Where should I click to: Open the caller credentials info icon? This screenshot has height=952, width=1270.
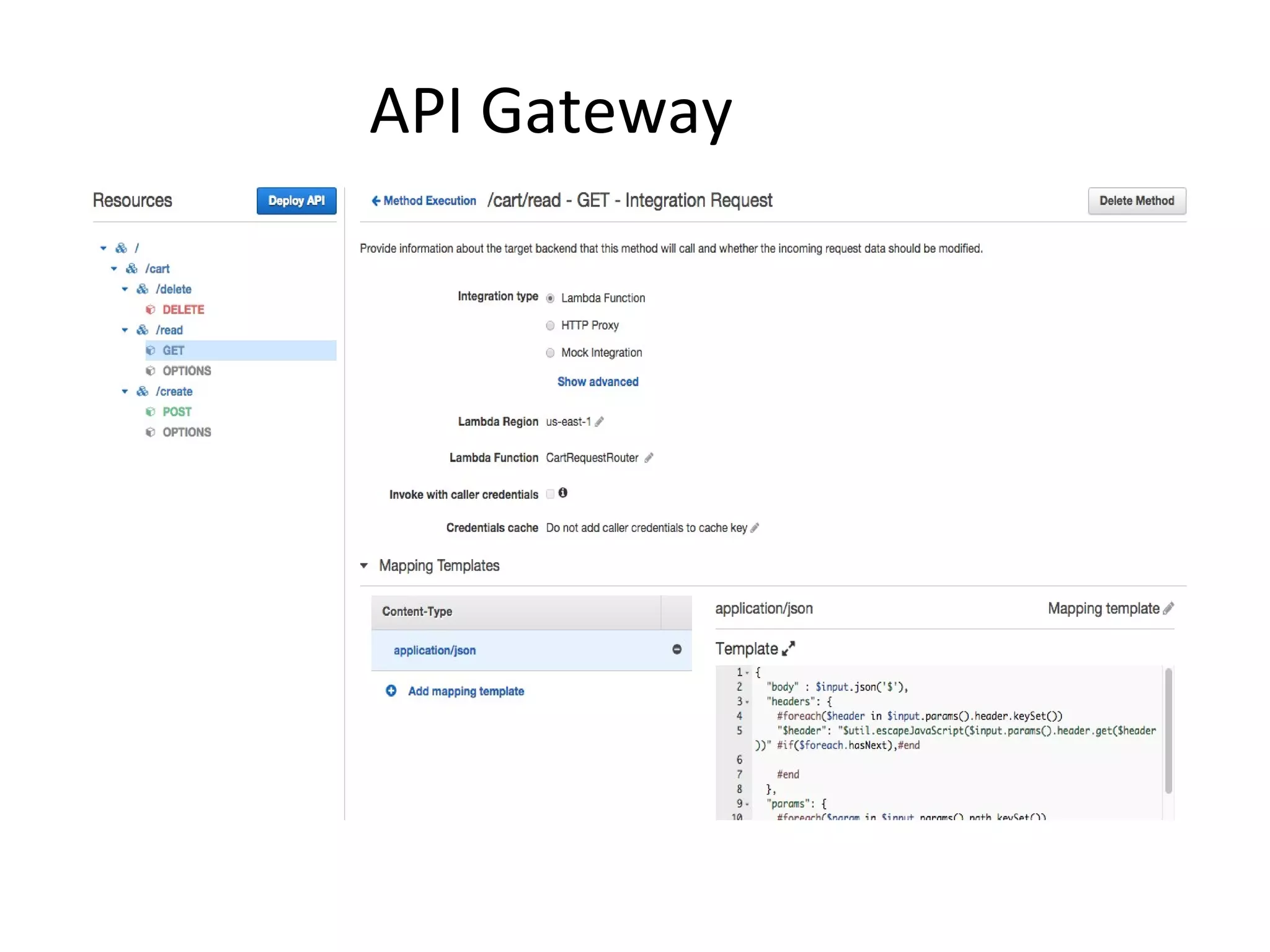coord(563,493)
